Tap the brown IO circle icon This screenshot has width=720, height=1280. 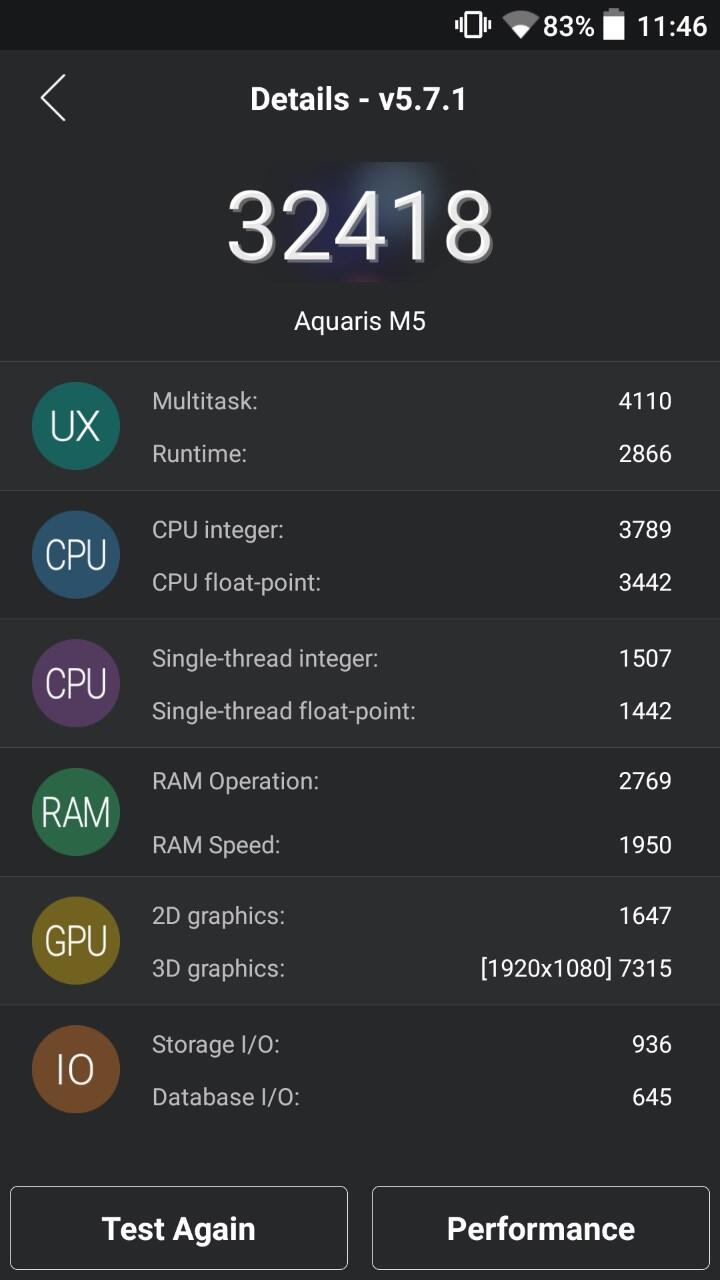[x=76, y=1069]
